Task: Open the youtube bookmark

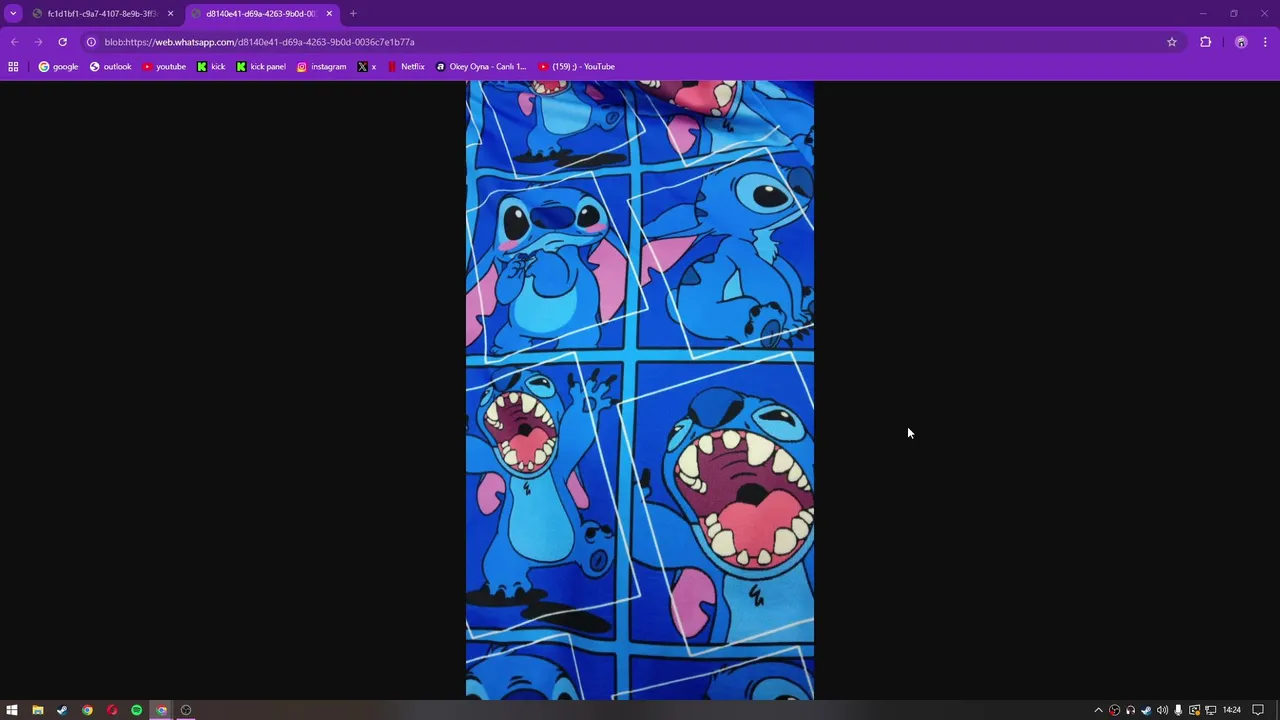Action: pyautogui.click(x=164, y=67)
